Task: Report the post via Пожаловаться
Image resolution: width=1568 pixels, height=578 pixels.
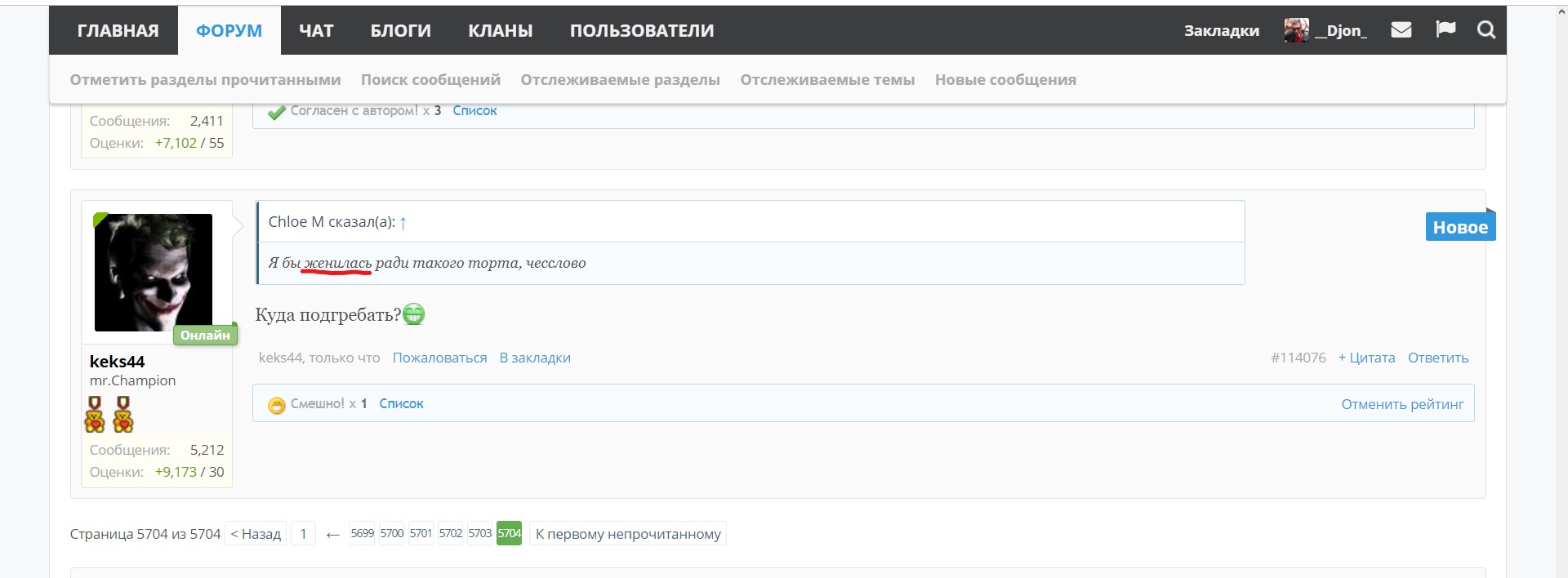Action: 439,358
